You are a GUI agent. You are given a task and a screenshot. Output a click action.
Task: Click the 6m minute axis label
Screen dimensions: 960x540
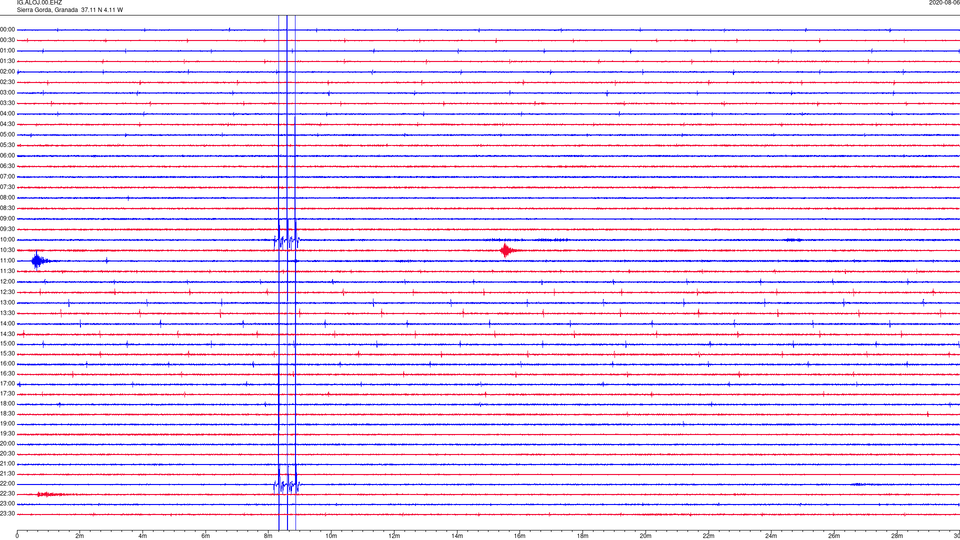coord(206,536)
